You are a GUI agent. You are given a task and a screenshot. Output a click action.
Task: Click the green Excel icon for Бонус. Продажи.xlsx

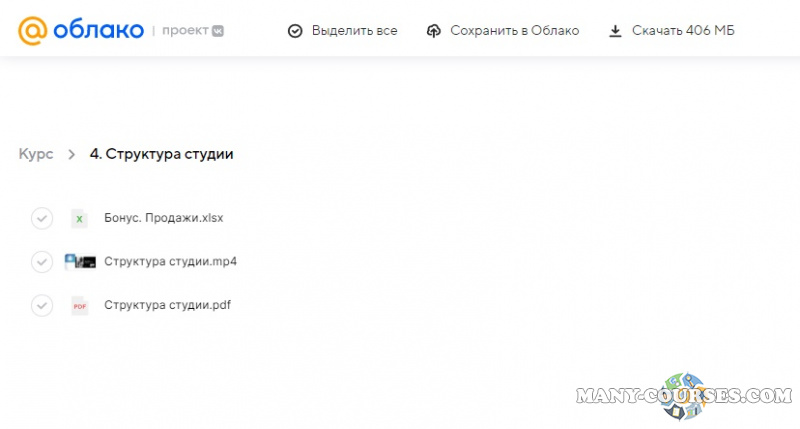pos(79,218)
